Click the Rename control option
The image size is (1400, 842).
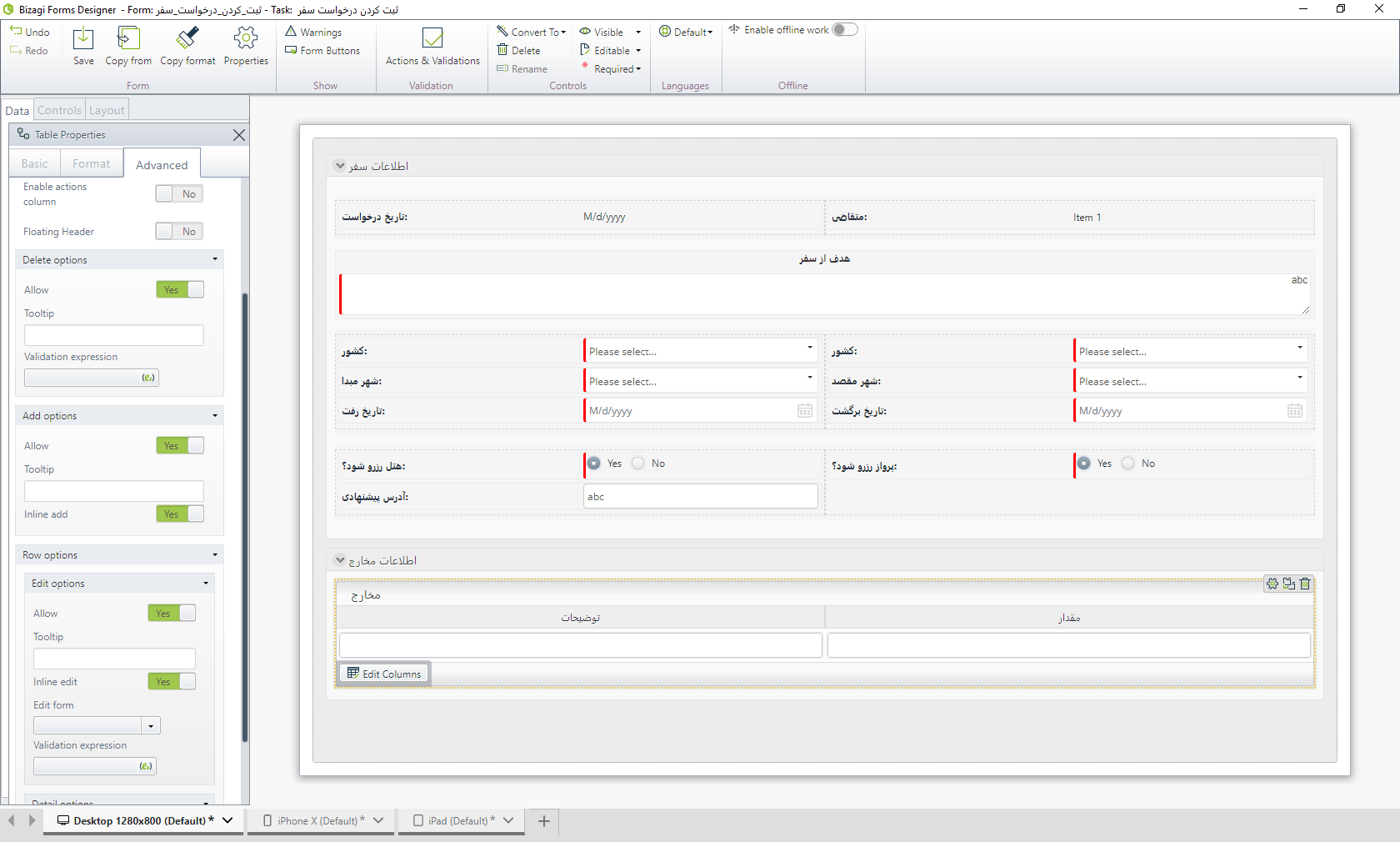pos(522,68)
